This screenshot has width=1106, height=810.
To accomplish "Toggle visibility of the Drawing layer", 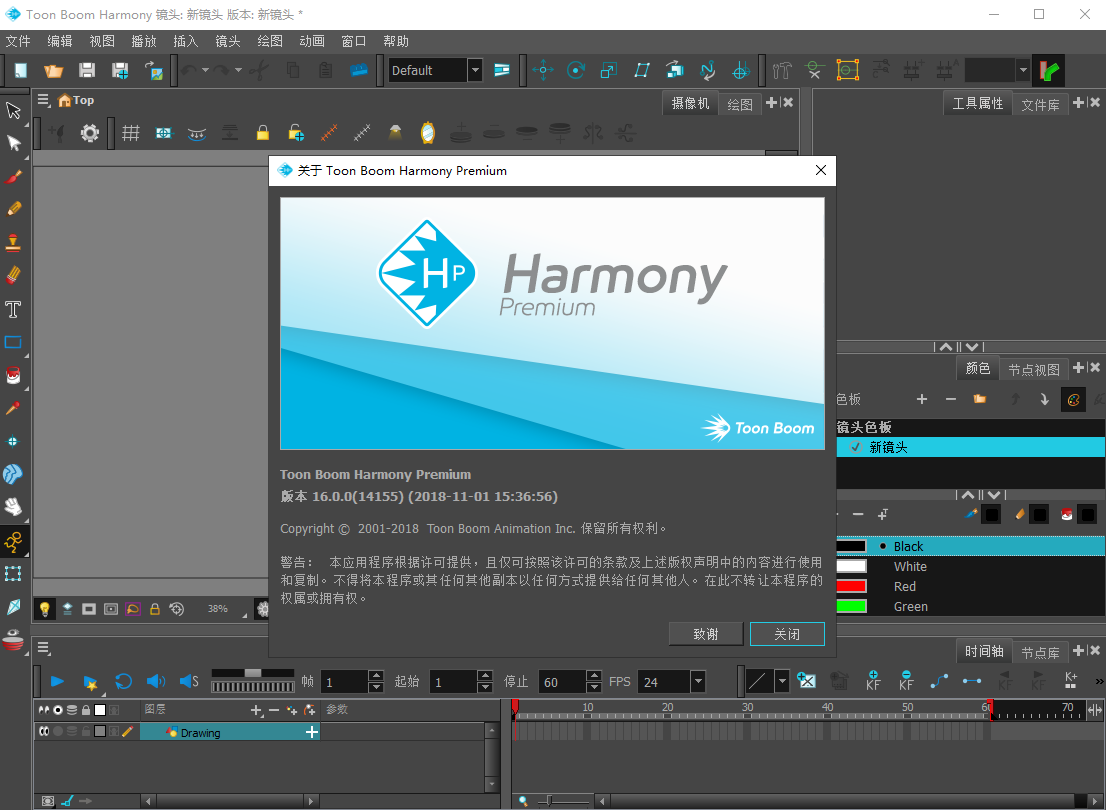I will [x=43, y=732].
